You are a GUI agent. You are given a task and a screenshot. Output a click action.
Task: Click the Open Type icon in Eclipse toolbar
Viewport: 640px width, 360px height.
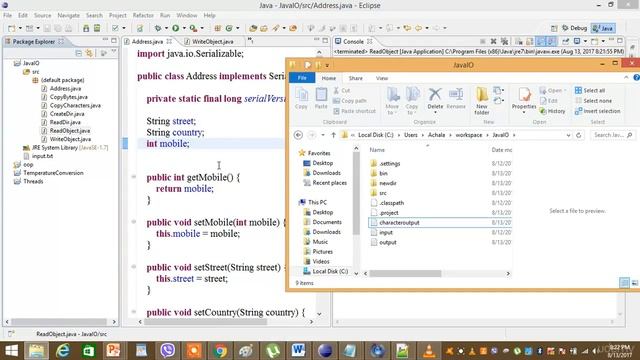(253, 28)
